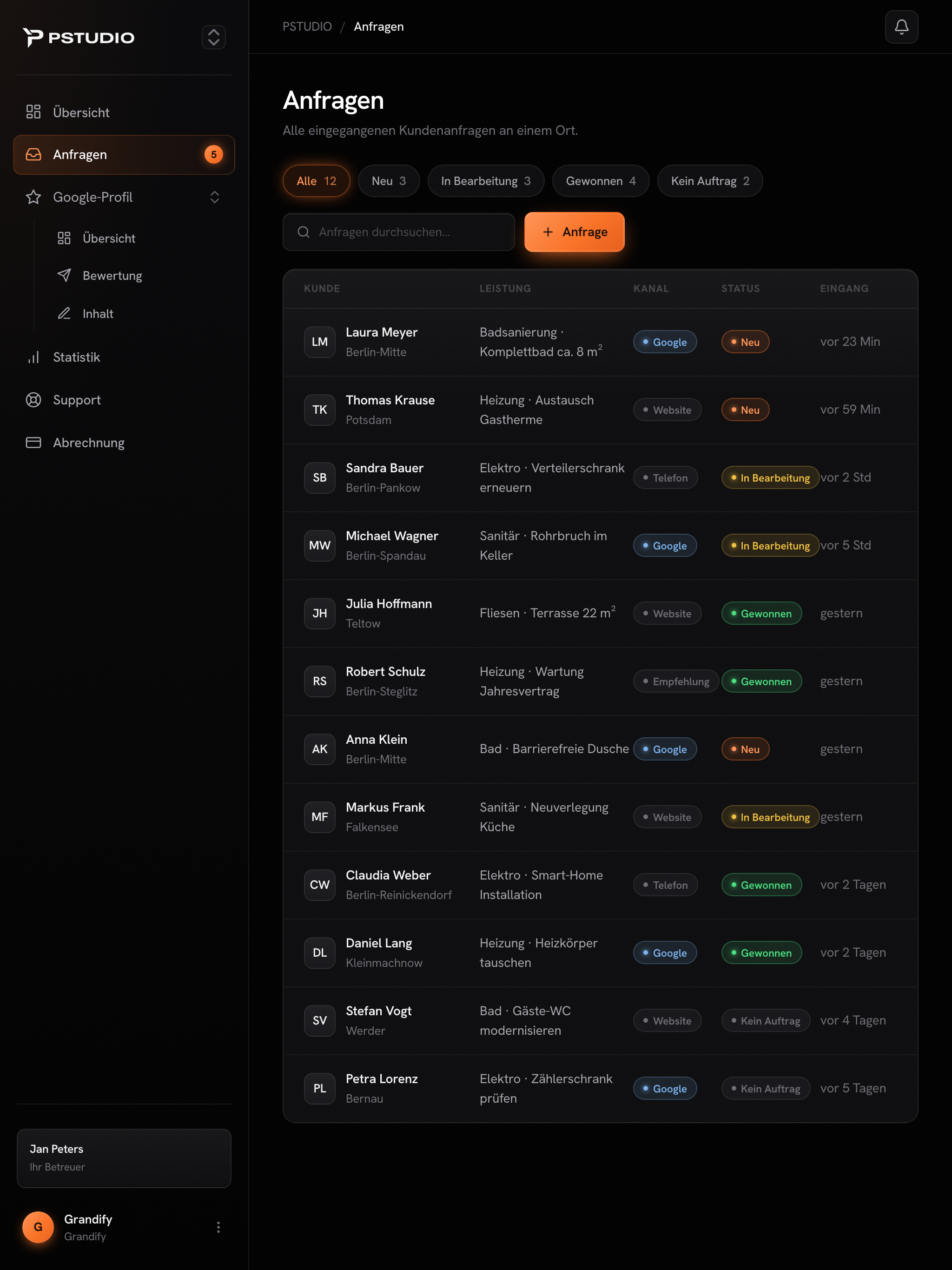Click the MW avatar for Michael Wagner
Screen dimensions: 952x1270
click(x=320, y=545)
